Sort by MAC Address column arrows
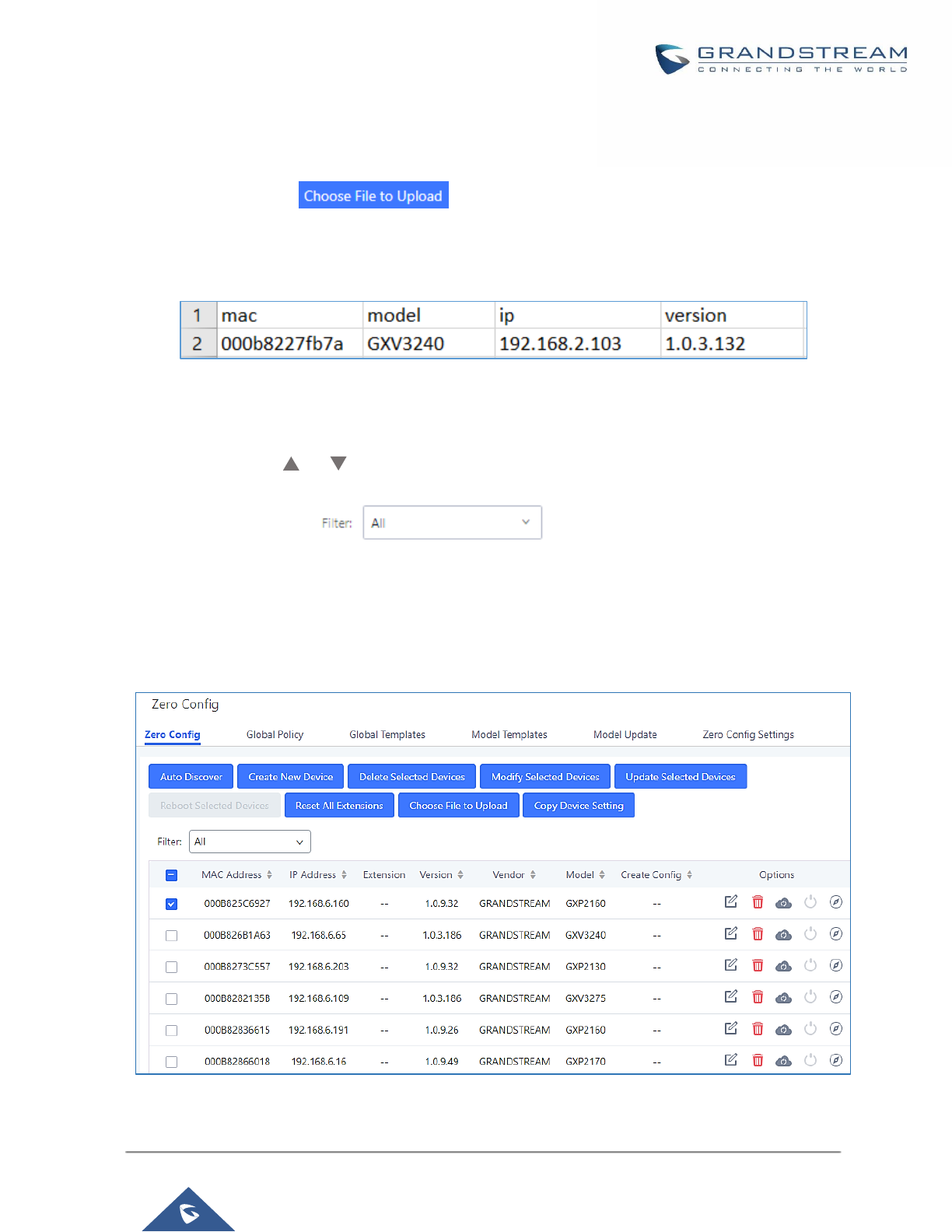The width and height of the screenshot is (952, 1232). [269, 875]
